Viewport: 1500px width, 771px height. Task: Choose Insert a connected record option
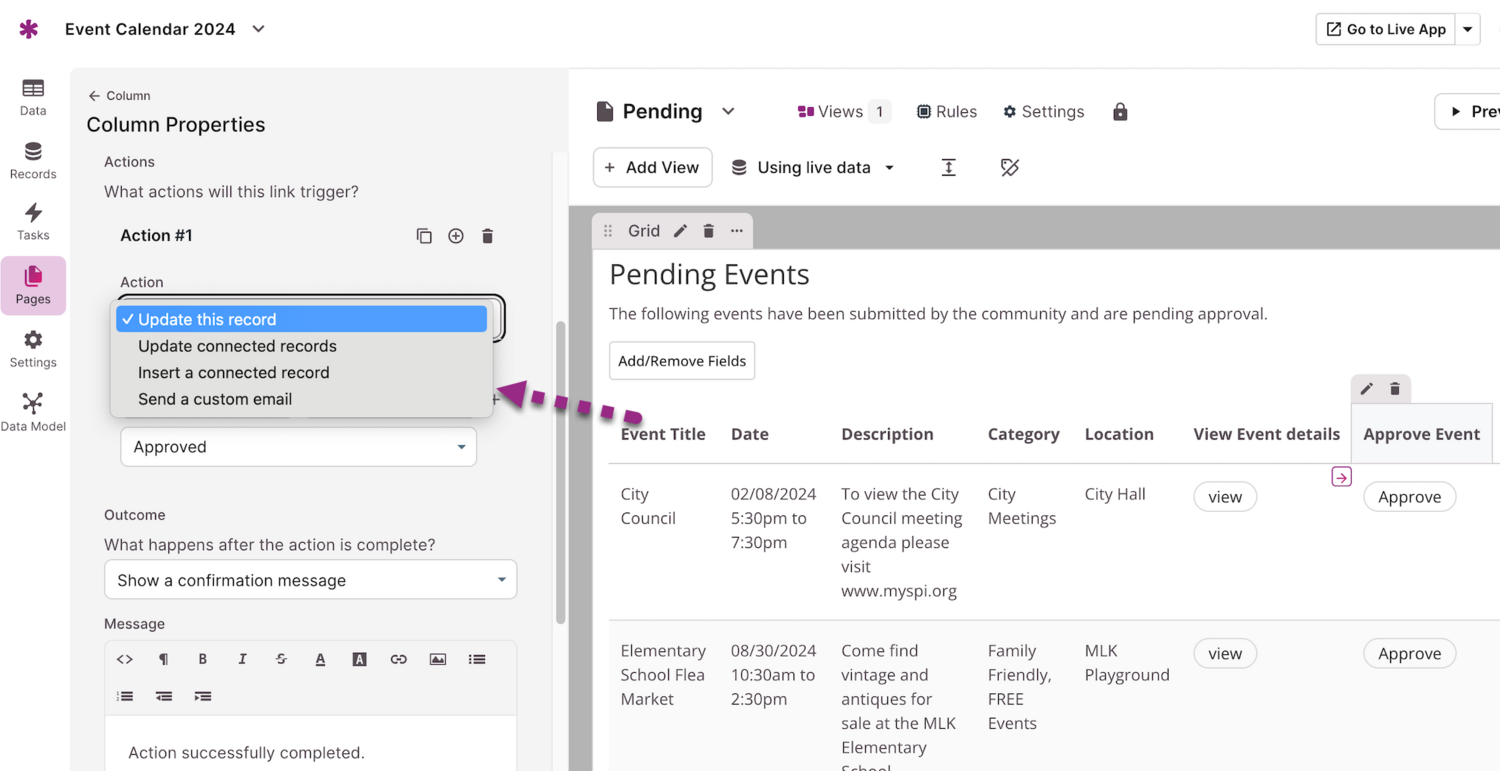coord(233,372)
